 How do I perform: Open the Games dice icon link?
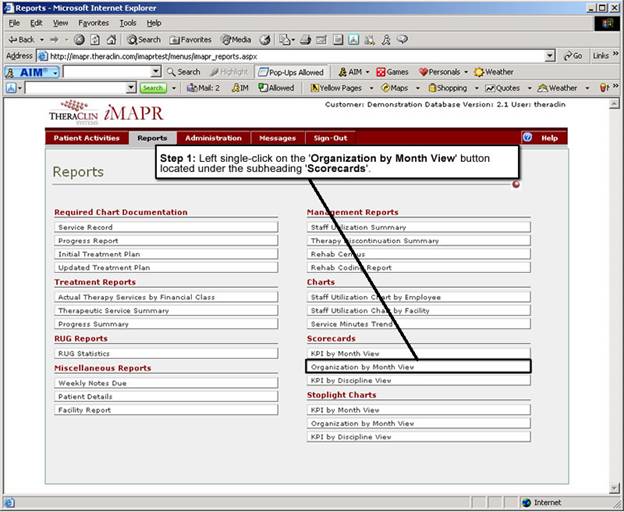[x=392, y=72]
